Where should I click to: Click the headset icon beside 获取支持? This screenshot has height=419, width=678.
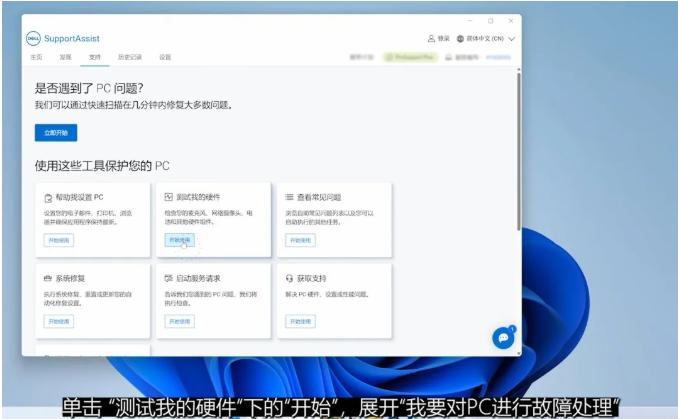coord(289,278)
